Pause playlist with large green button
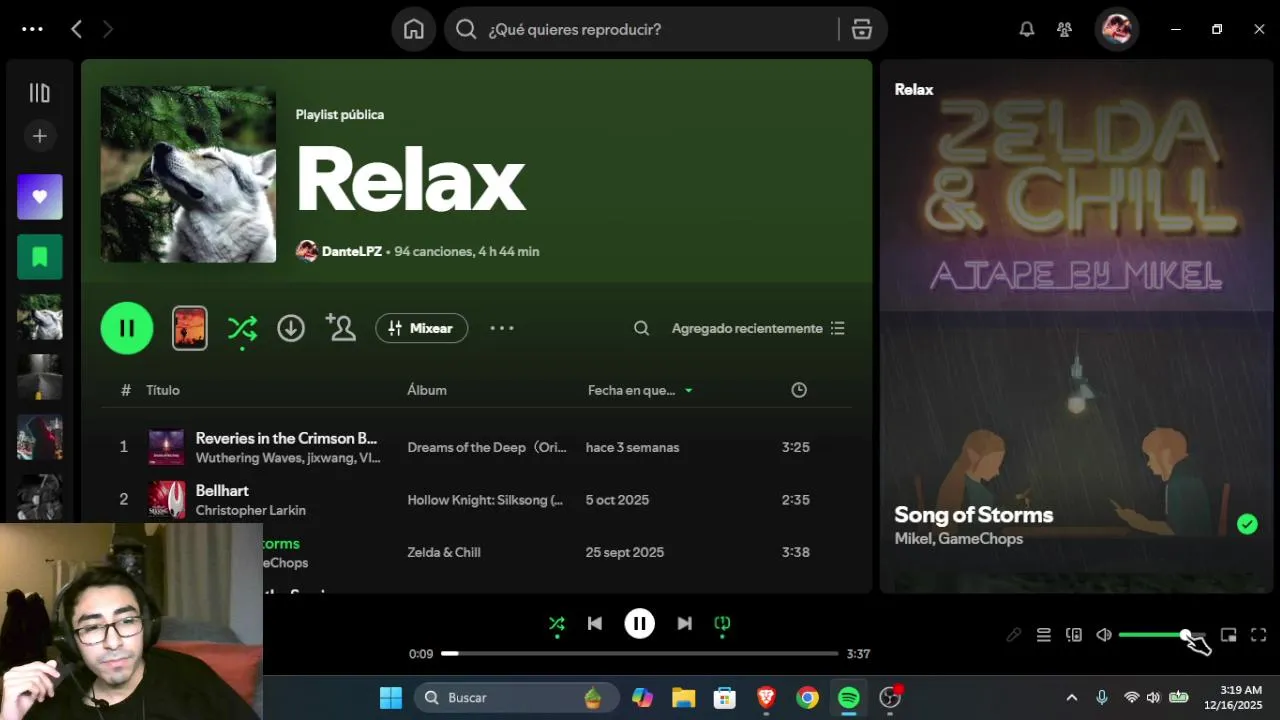Screen dimensions: 1280x720 [127, 328]
